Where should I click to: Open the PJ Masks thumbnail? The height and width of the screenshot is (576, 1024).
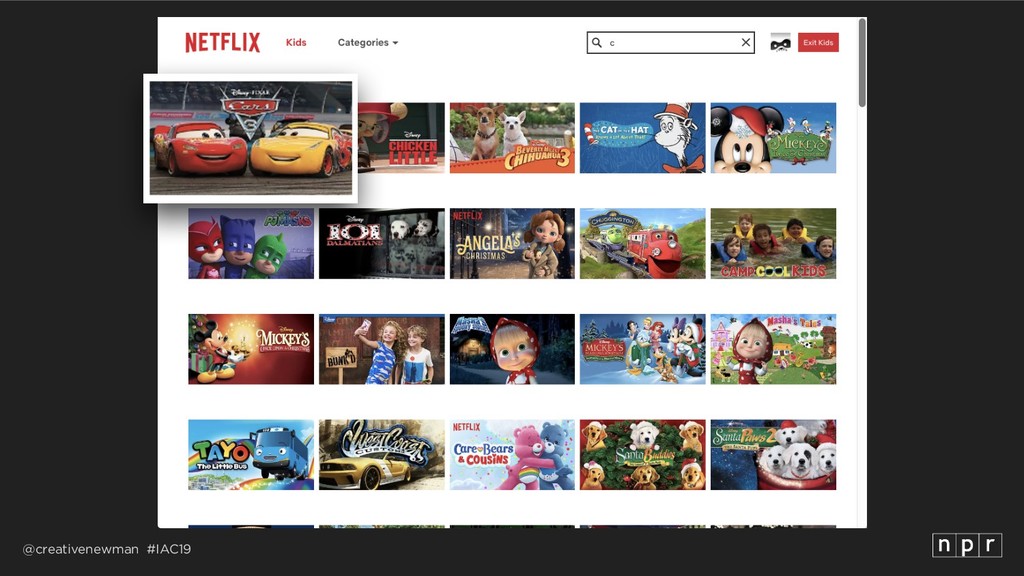[x=251, y=244]
